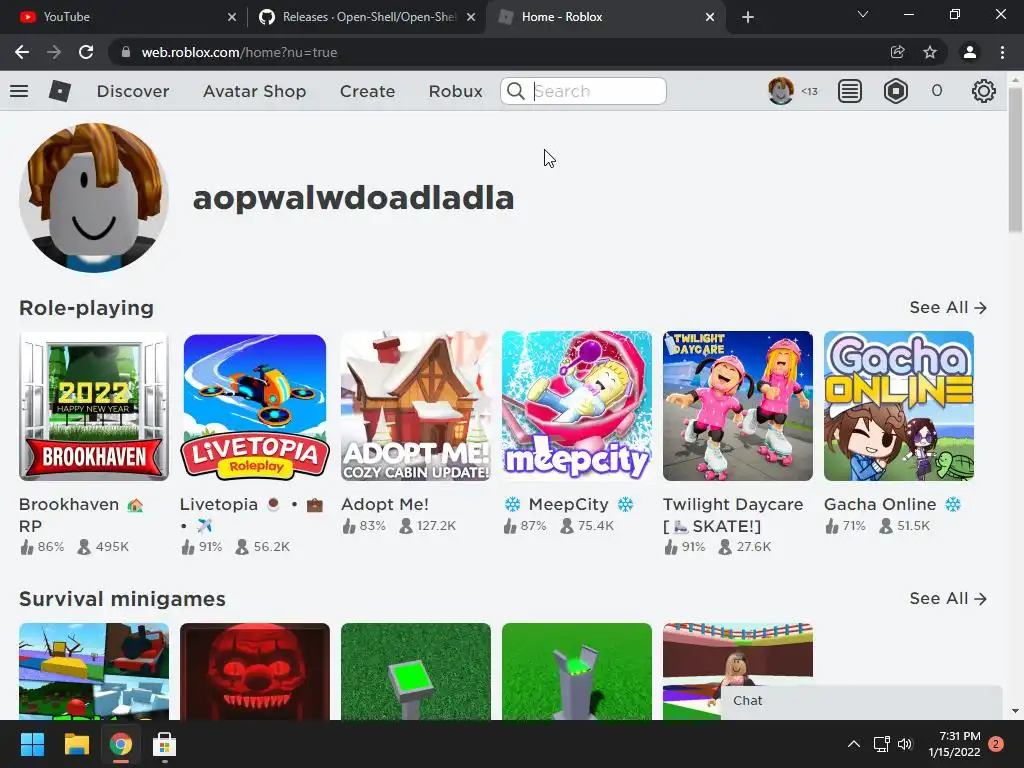This screenshot has height=768, width=1024.
Task: Open the avatar profile icon in header
Action: (780, 91)
